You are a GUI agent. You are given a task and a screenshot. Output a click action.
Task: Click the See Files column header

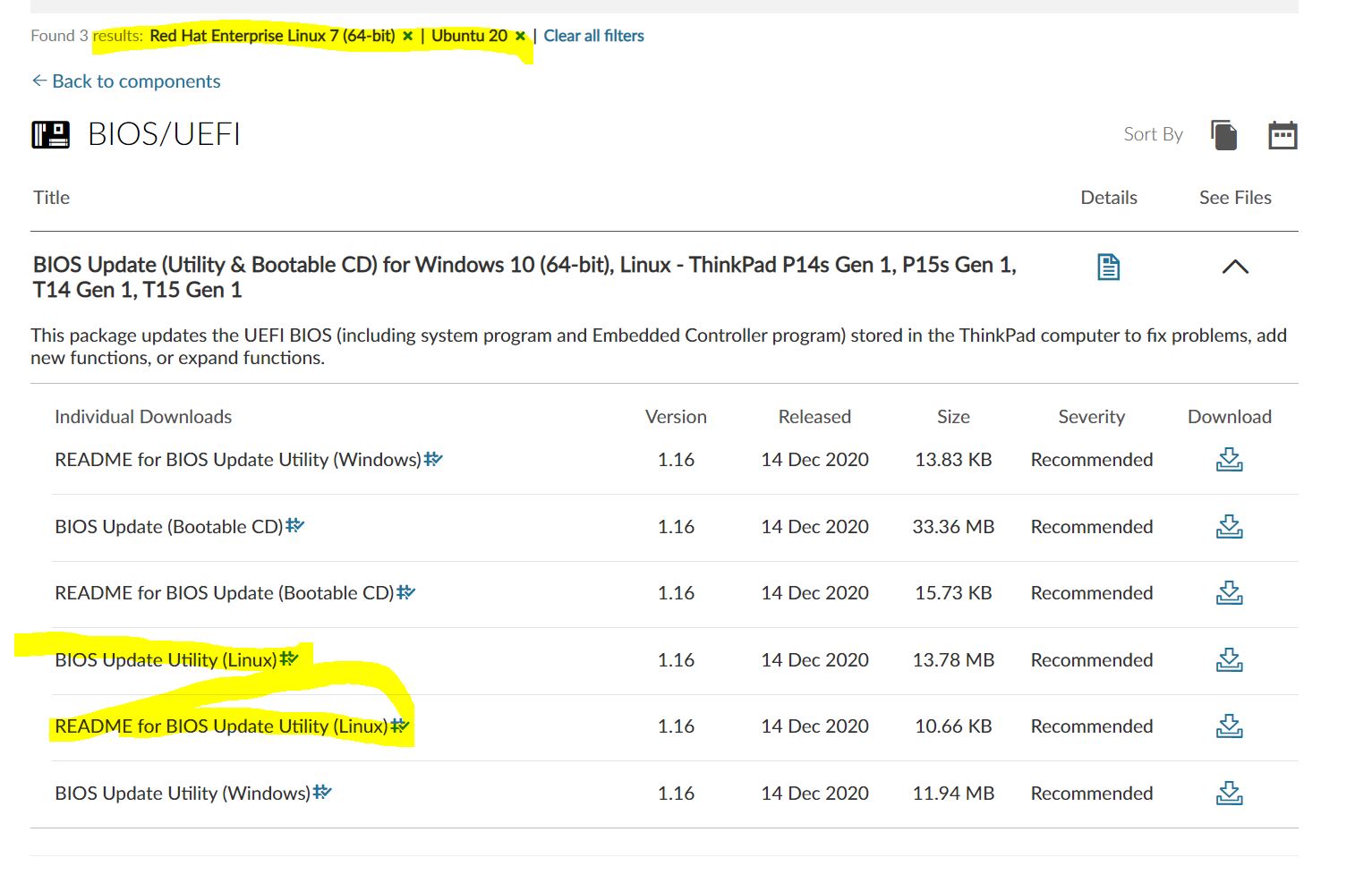pyautogui.click(x=1235, y=198)
